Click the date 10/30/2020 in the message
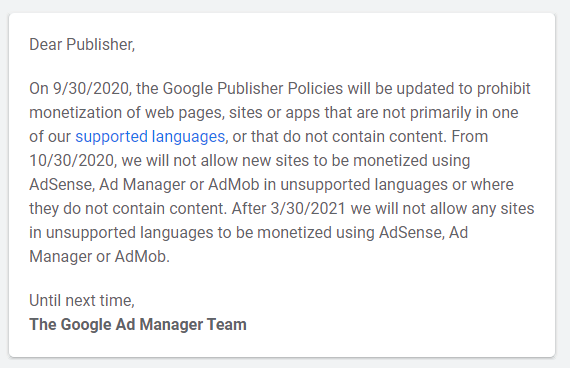Image resolution: width=570 pixels, height=368 pixels. 73,161
